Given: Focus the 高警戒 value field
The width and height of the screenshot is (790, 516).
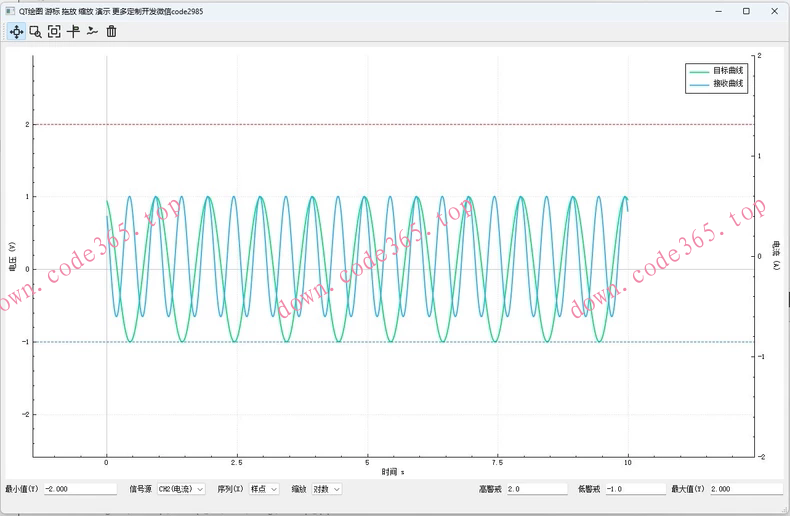Looking at the screenshot, I should (536, 489).
